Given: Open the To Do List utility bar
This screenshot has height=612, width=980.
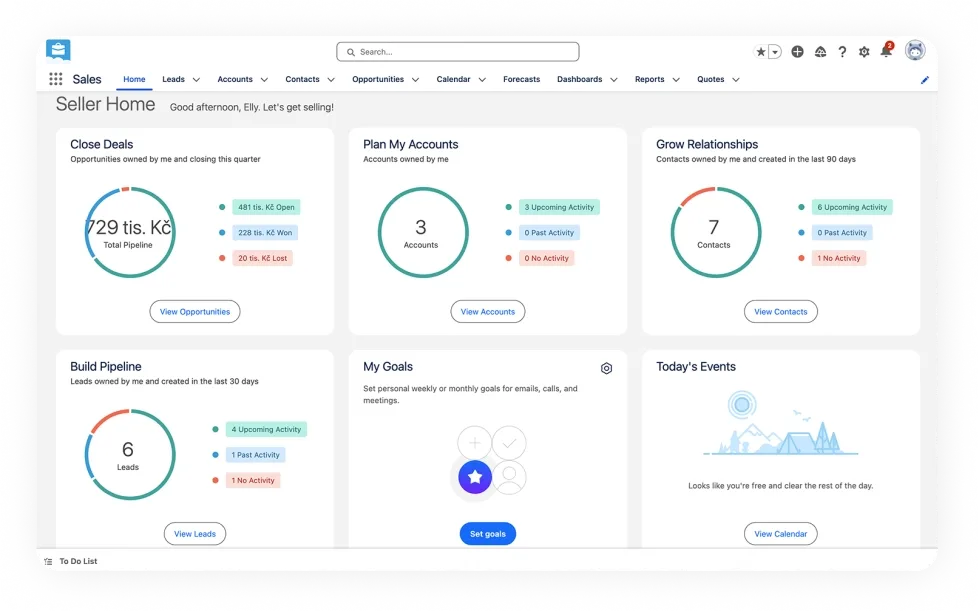Looking at the screenshot, I should pyautogui.click(x=78, y=561).
